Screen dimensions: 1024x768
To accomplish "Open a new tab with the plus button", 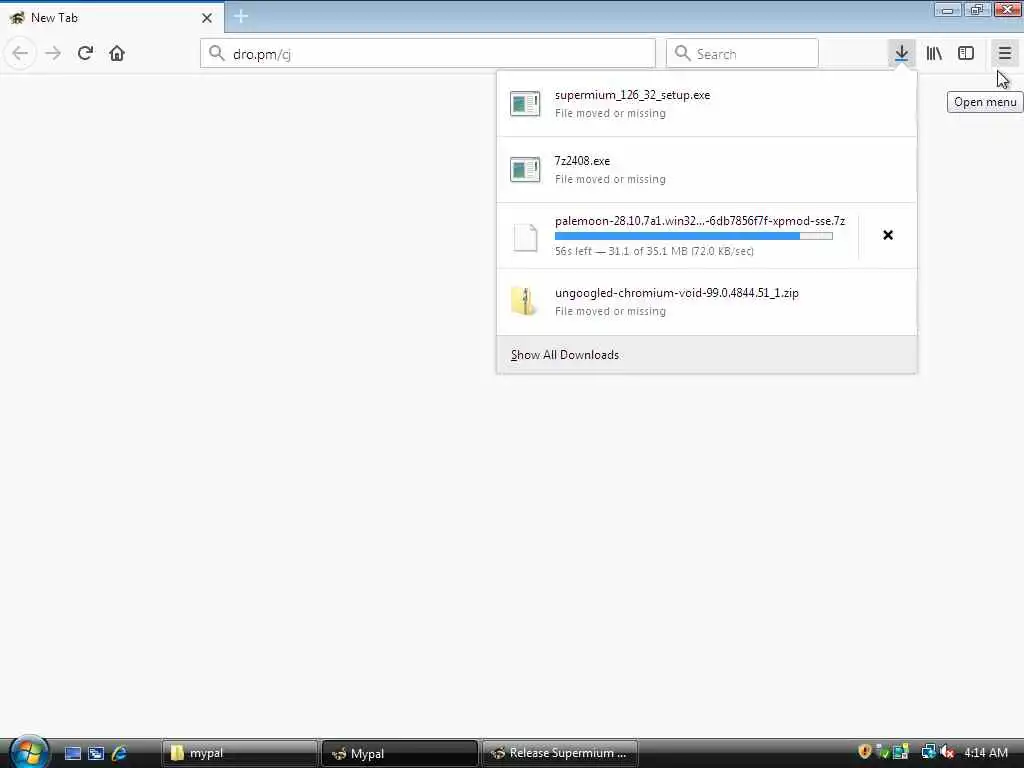I will coord(240,17).
